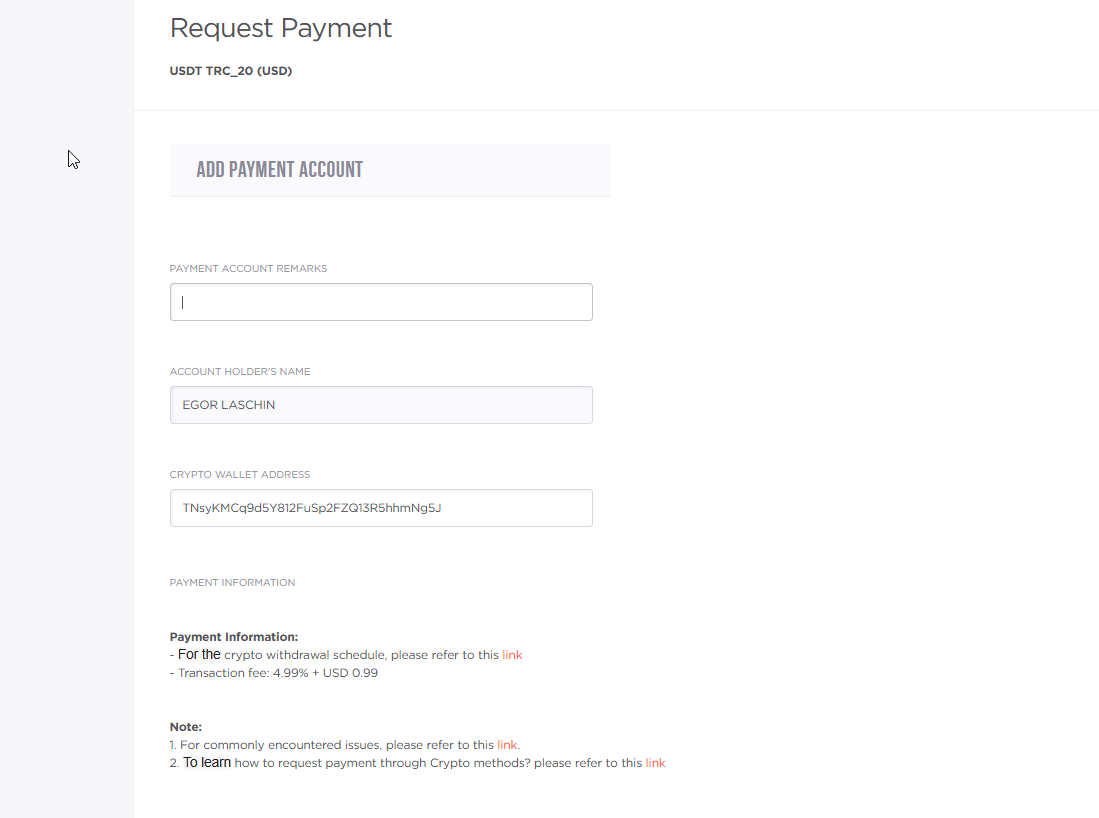Viewport: 1099px width, 818px height.
Task: Click the gray left sidebar panel
Action: [x=66, y=450]
